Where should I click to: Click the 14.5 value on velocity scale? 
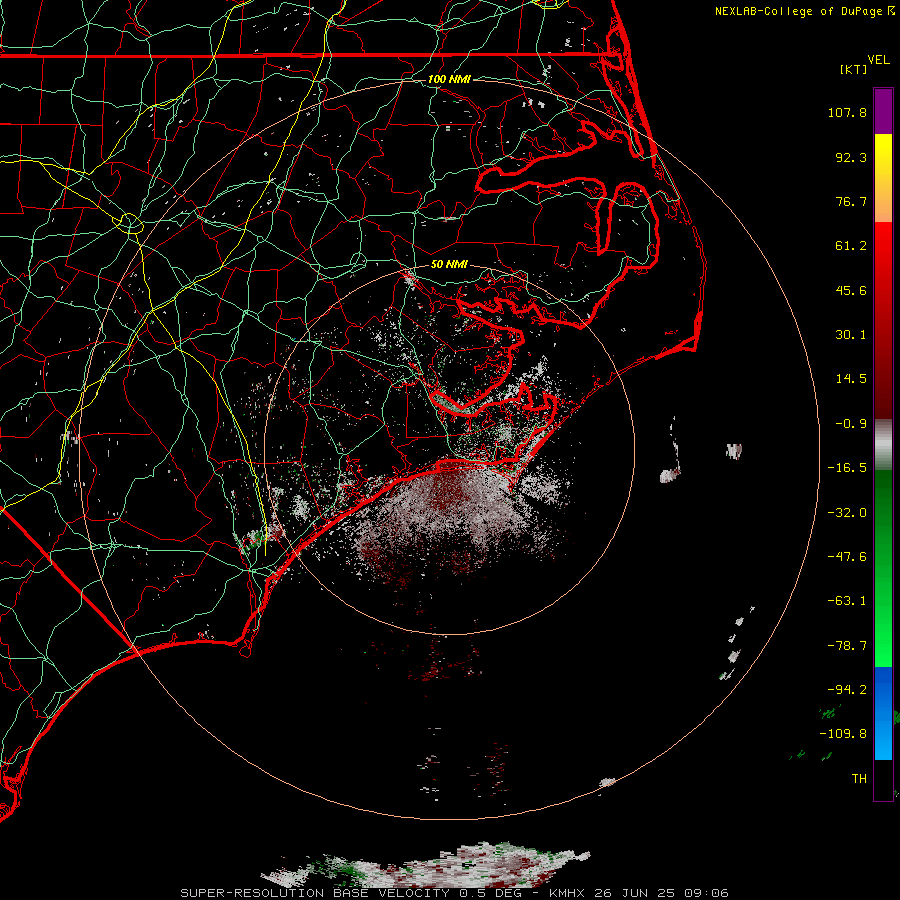(851, 379)
